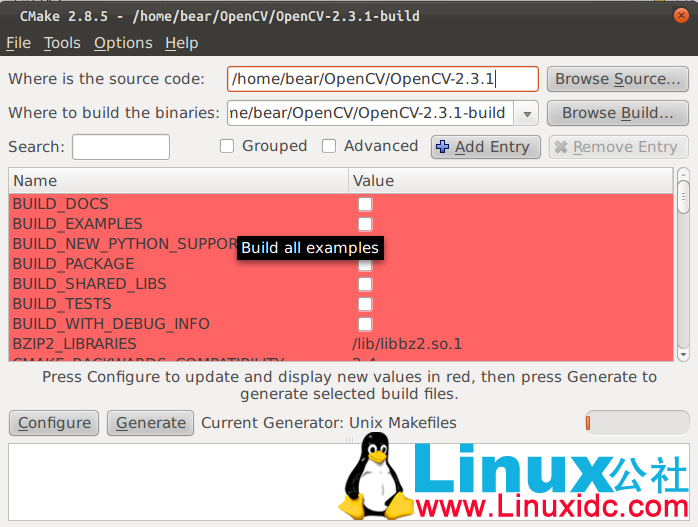
Task: Select the BUILD_DOCS entry name
Action: coord(61,204)
